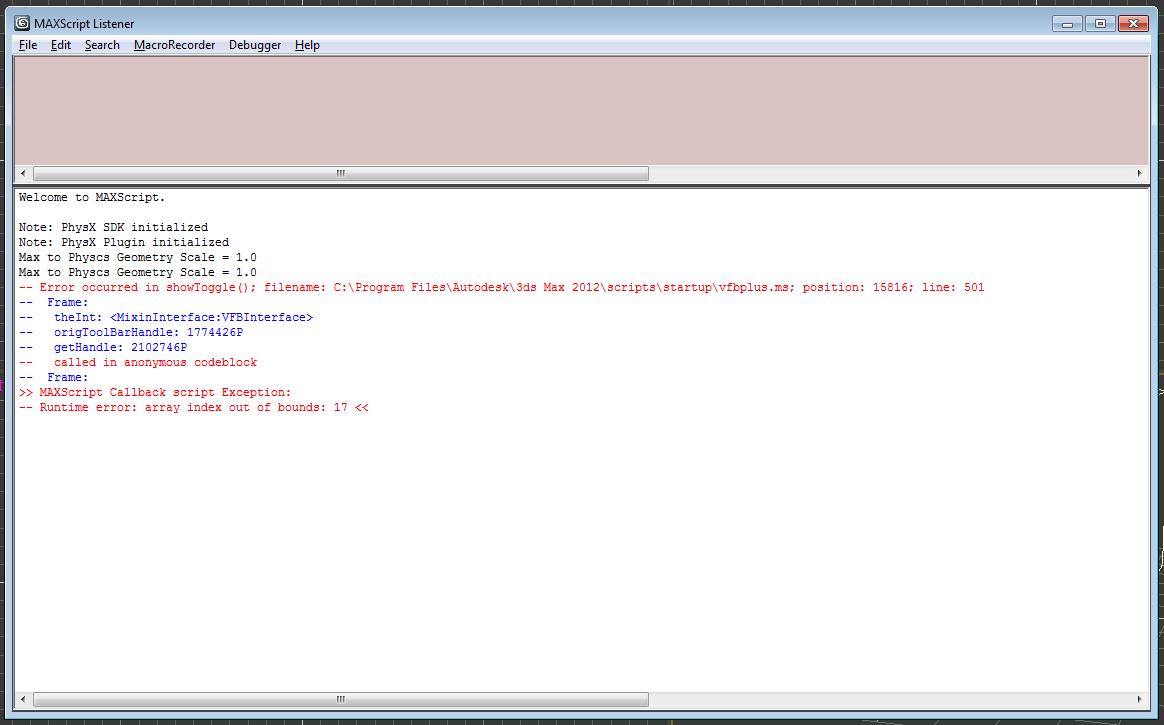Click right scroll arrow of pink macro pane

tap(1139, 173)
